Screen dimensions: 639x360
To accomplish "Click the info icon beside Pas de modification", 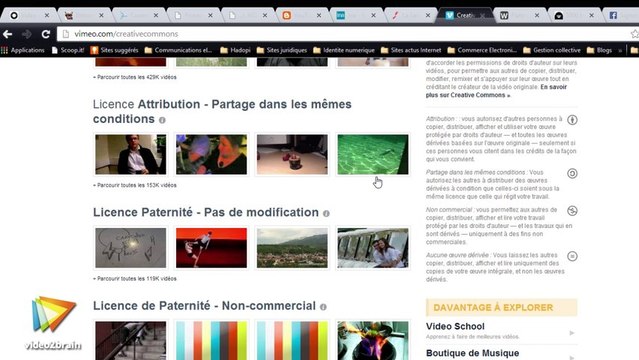I will click(326, 213).
